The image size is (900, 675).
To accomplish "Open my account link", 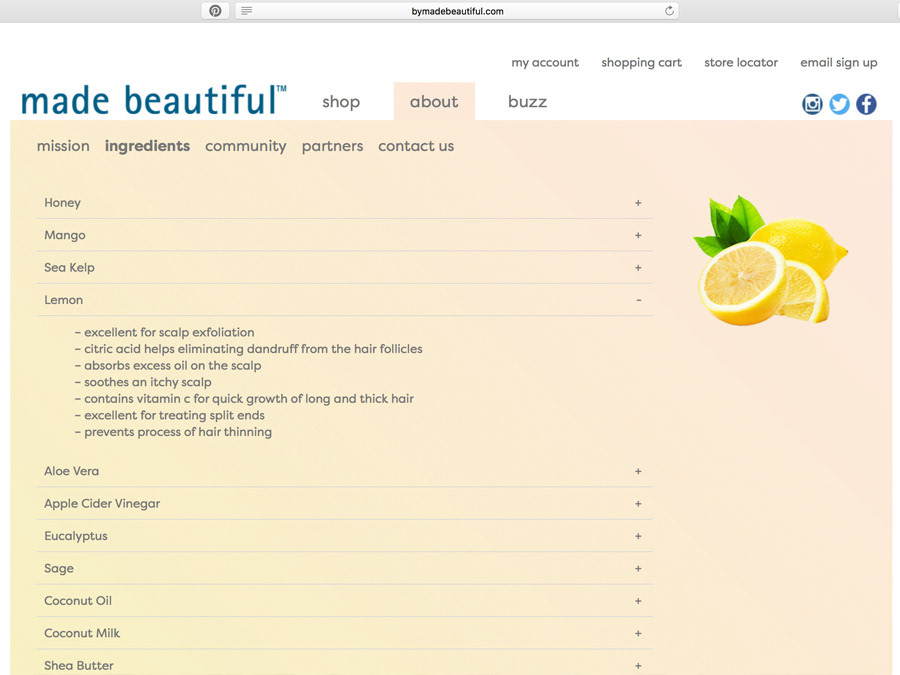I will (545, 63).
